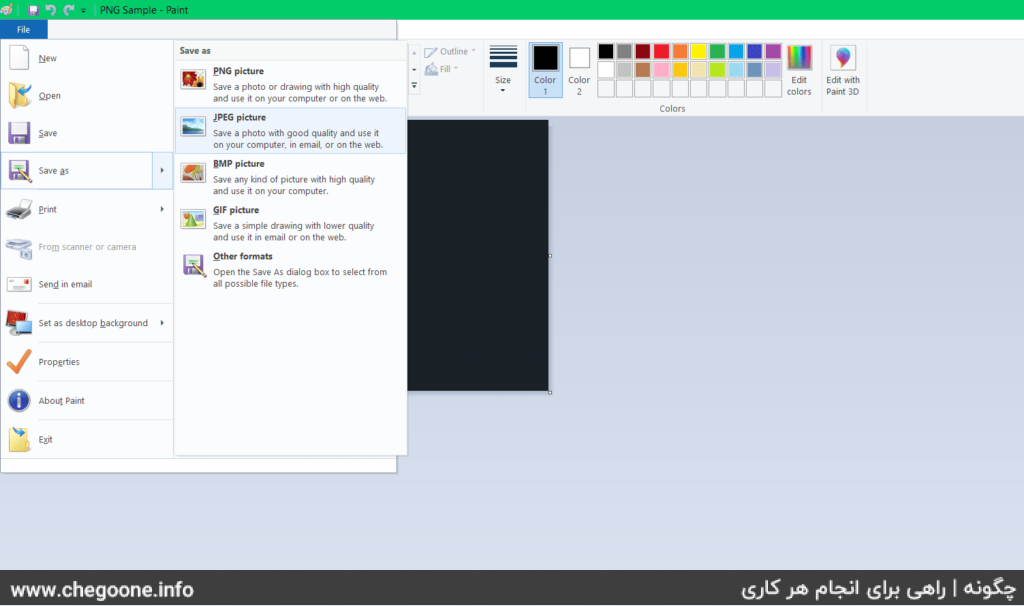
Task: Choose Other formats save option
Action: click(x=290, y=270)
